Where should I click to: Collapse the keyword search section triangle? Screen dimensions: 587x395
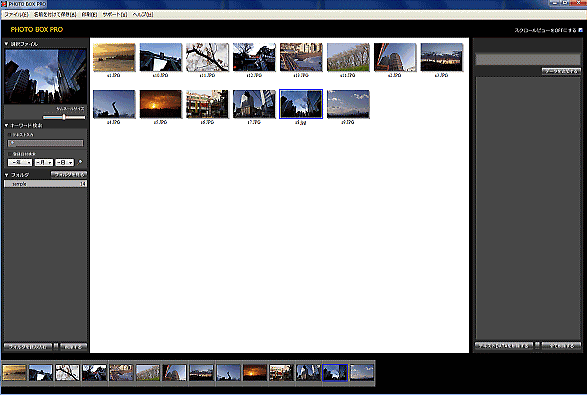click(6, 125)
